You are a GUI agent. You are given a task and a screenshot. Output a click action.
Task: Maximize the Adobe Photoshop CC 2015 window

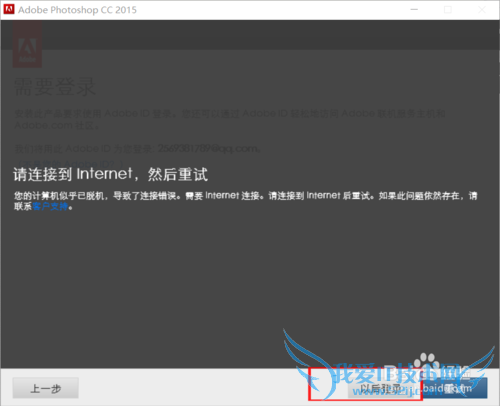(448, 10)
